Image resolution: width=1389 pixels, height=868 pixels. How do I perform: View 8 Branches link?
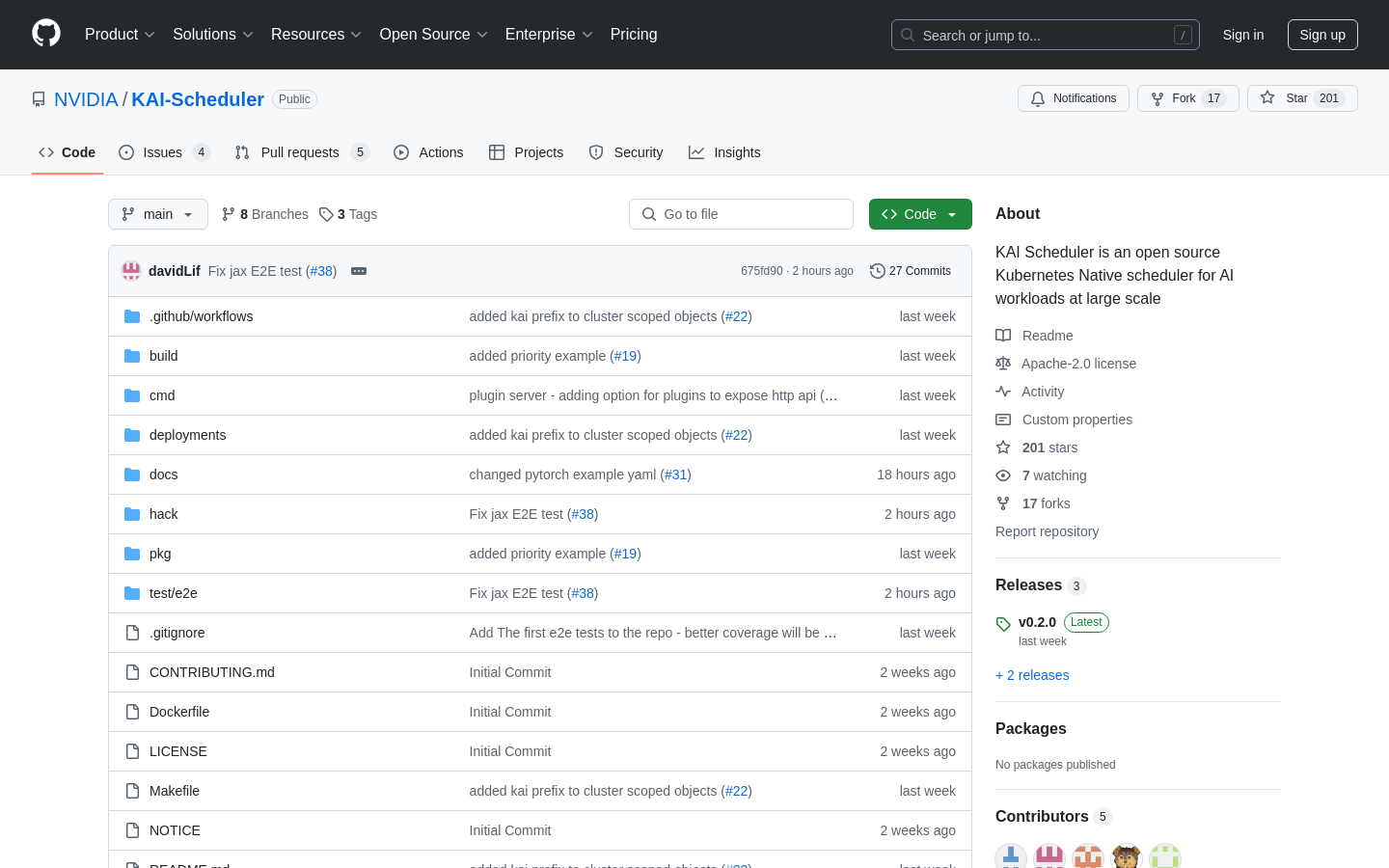[265, 214]
